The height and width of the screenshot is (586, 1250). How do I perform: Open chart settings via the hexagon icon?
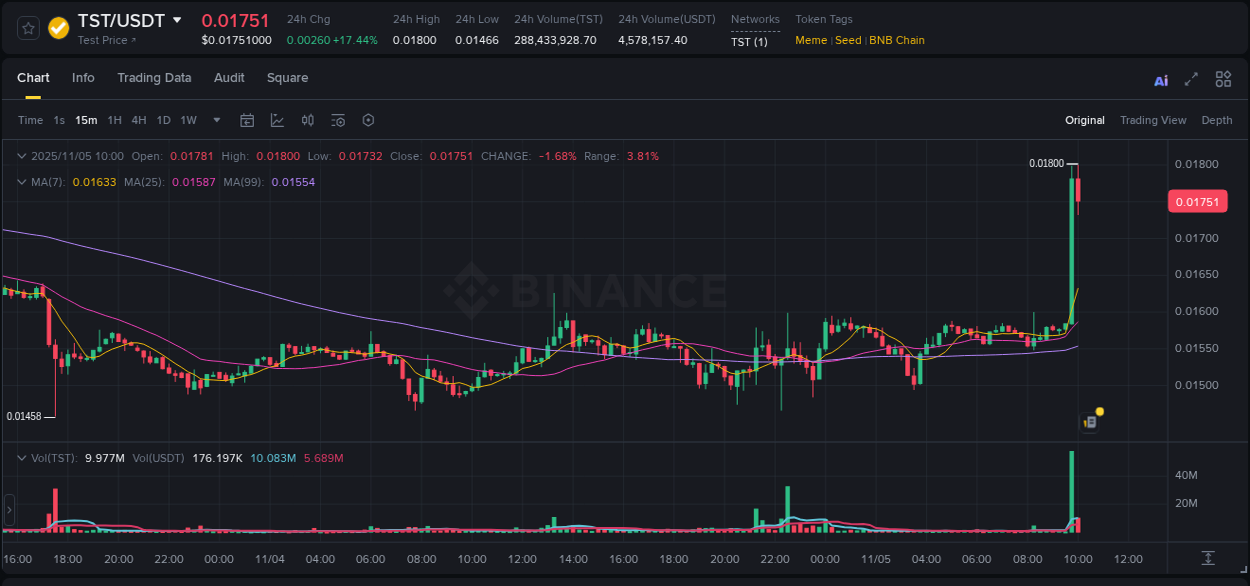pos(368,120)
